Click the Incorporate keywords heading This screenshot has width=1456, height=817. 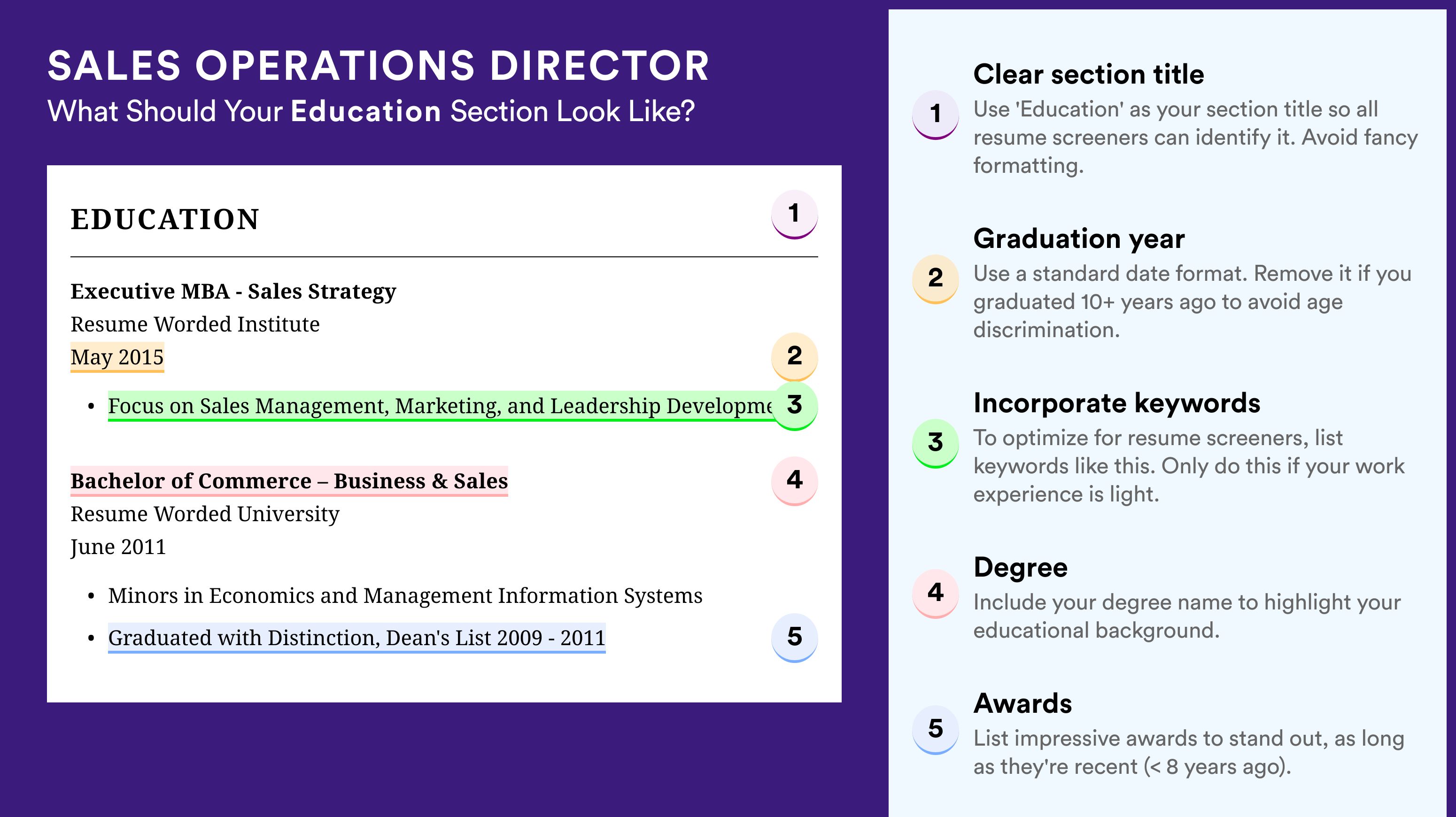(x=1116, y=403)
